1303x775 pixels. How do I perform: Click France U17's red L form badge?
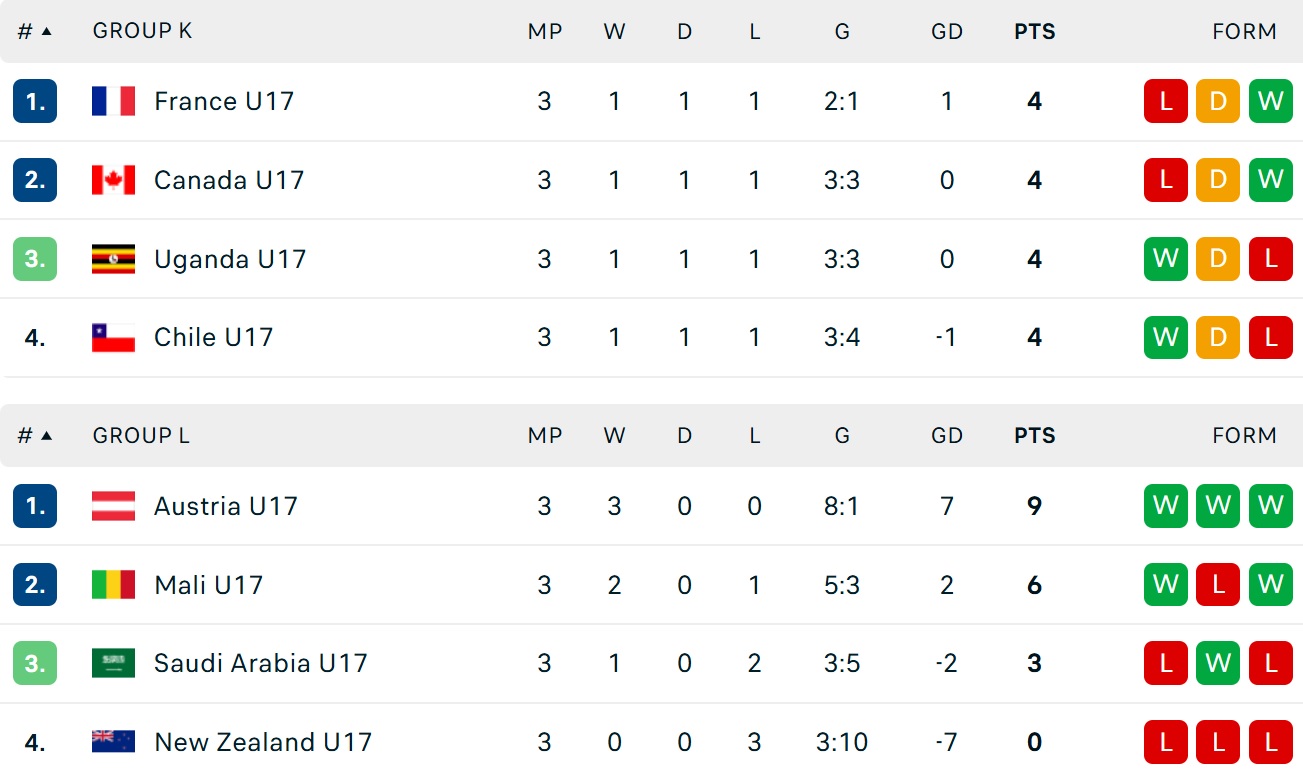point(1165,101)
